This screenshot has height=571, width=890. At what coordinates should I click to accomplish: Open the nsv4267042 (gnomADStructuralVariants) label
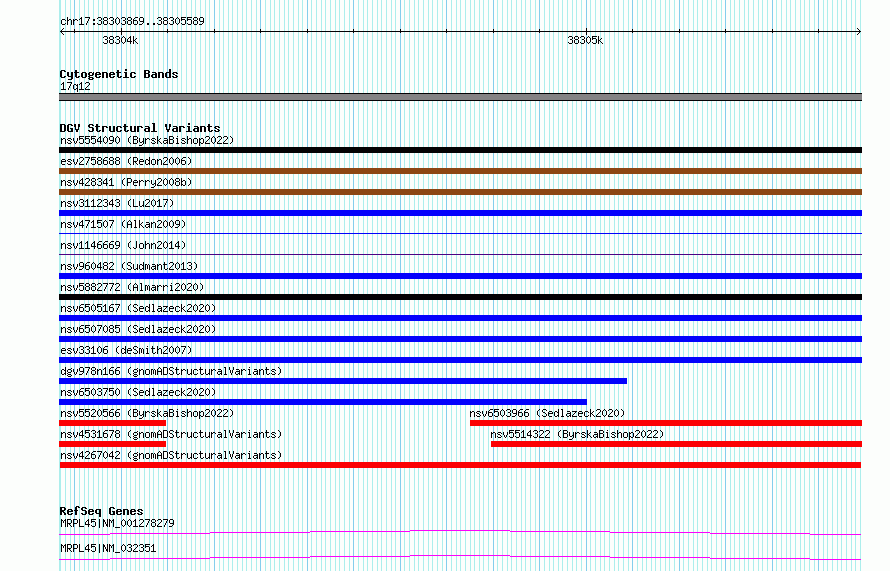[x=171, y=455]
